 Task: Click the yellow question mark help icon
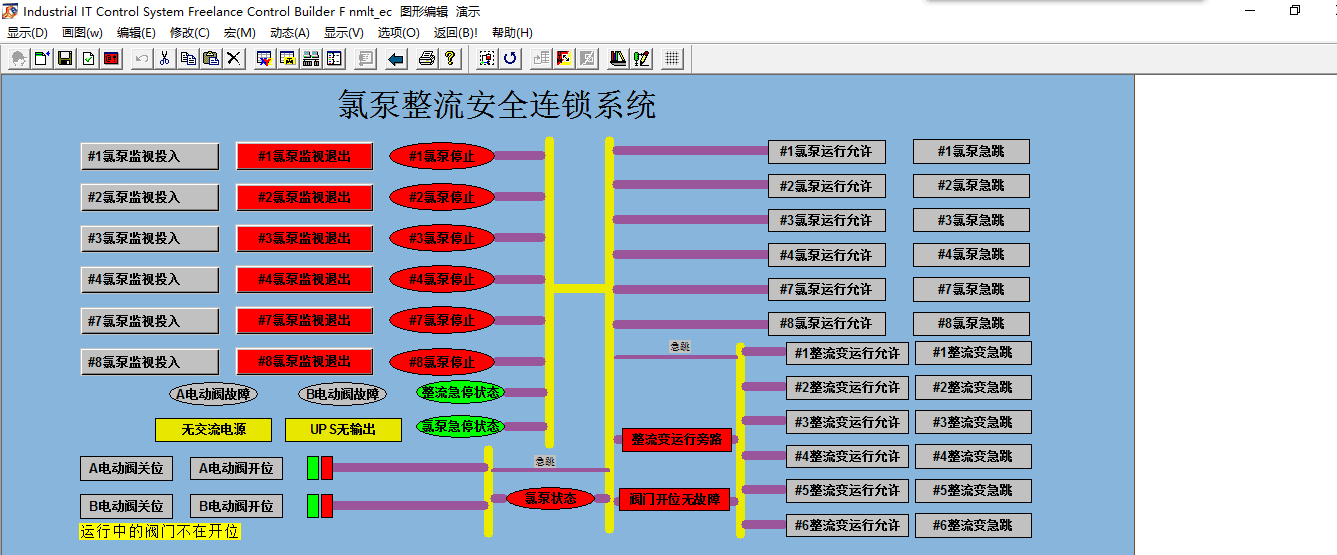(x=450, y=59)
